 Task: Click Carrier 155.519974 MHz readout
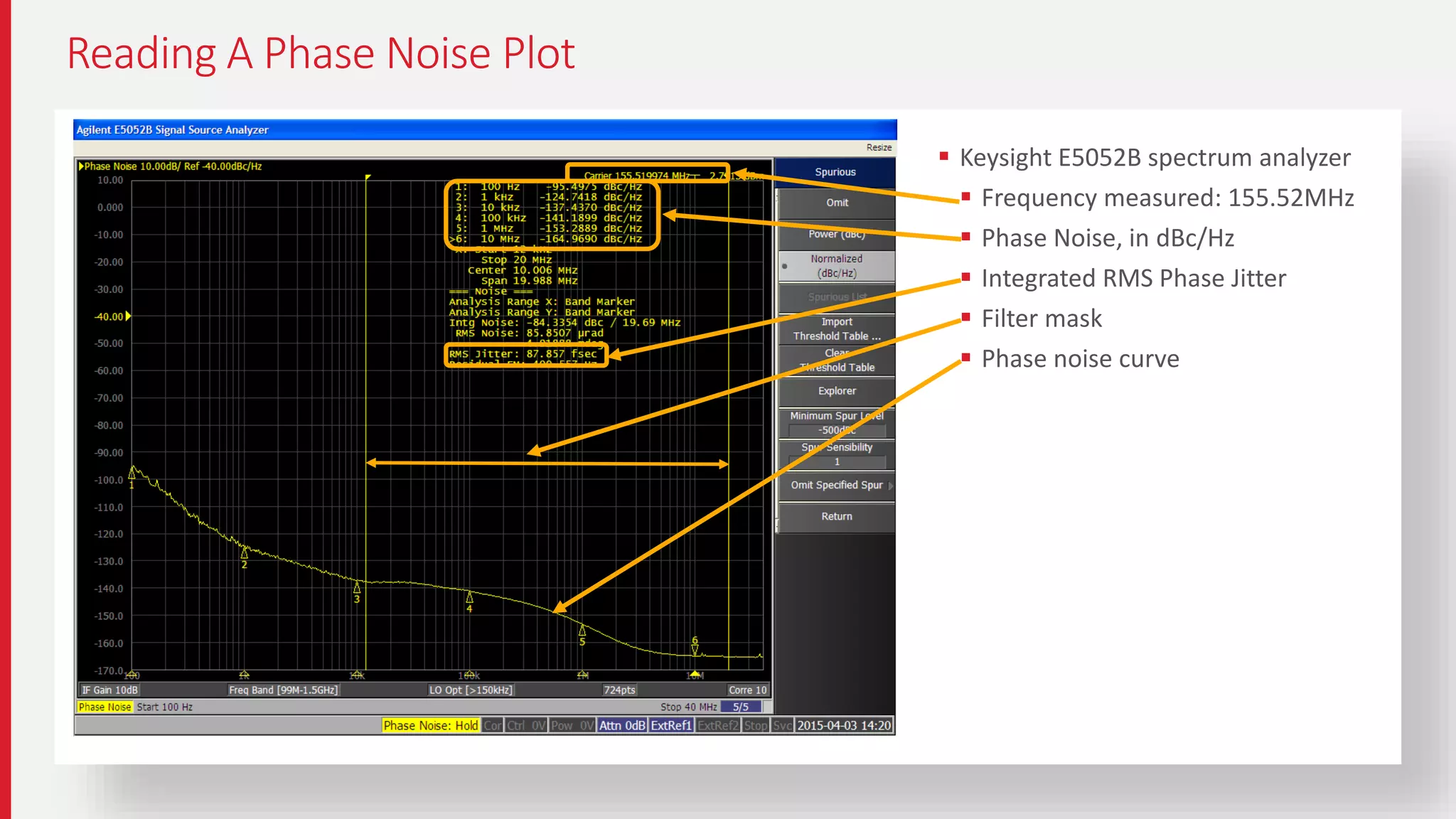637,176
